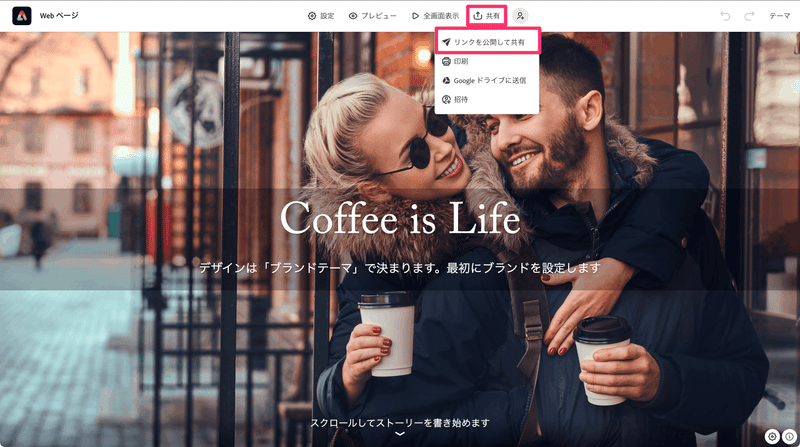Viewport: 800px width, 447px height.
Task: Click the Adobe Express logo icon
Action: [x=21, y=16]
